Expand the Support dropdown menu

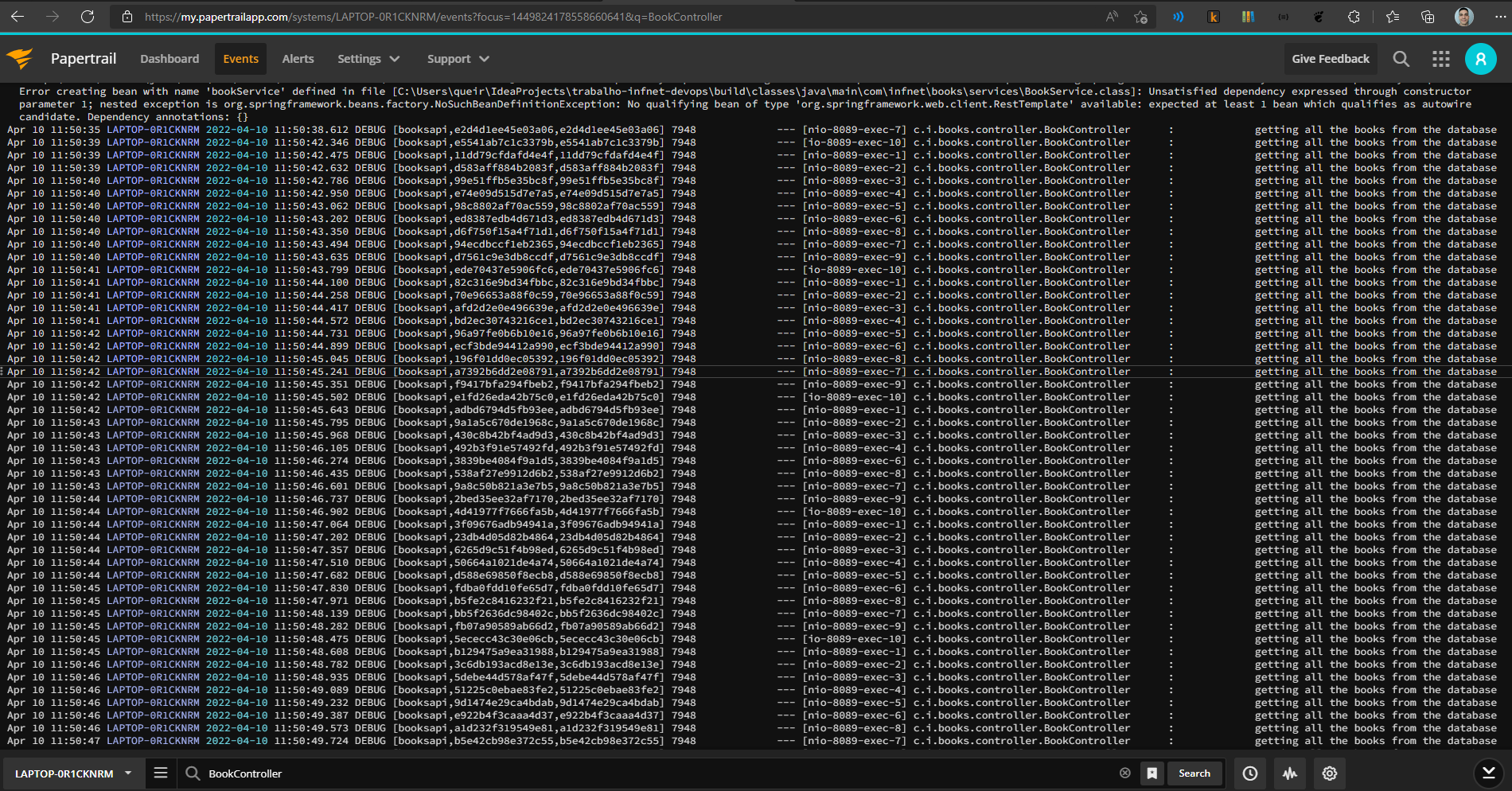(x=458, y=59)
